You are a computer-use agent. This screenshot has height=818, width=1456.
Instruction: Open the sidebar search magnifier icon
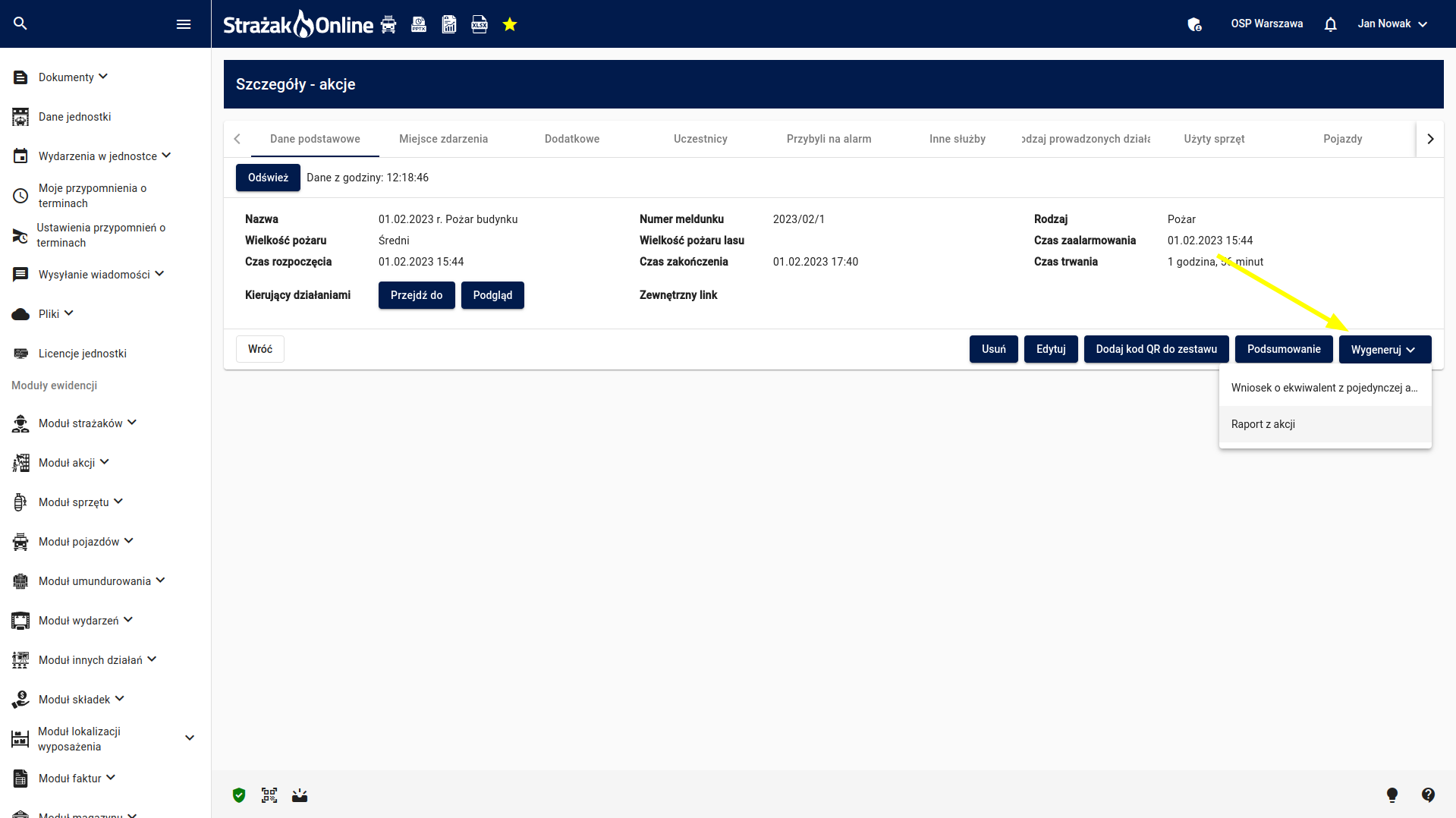pos(20,24)
